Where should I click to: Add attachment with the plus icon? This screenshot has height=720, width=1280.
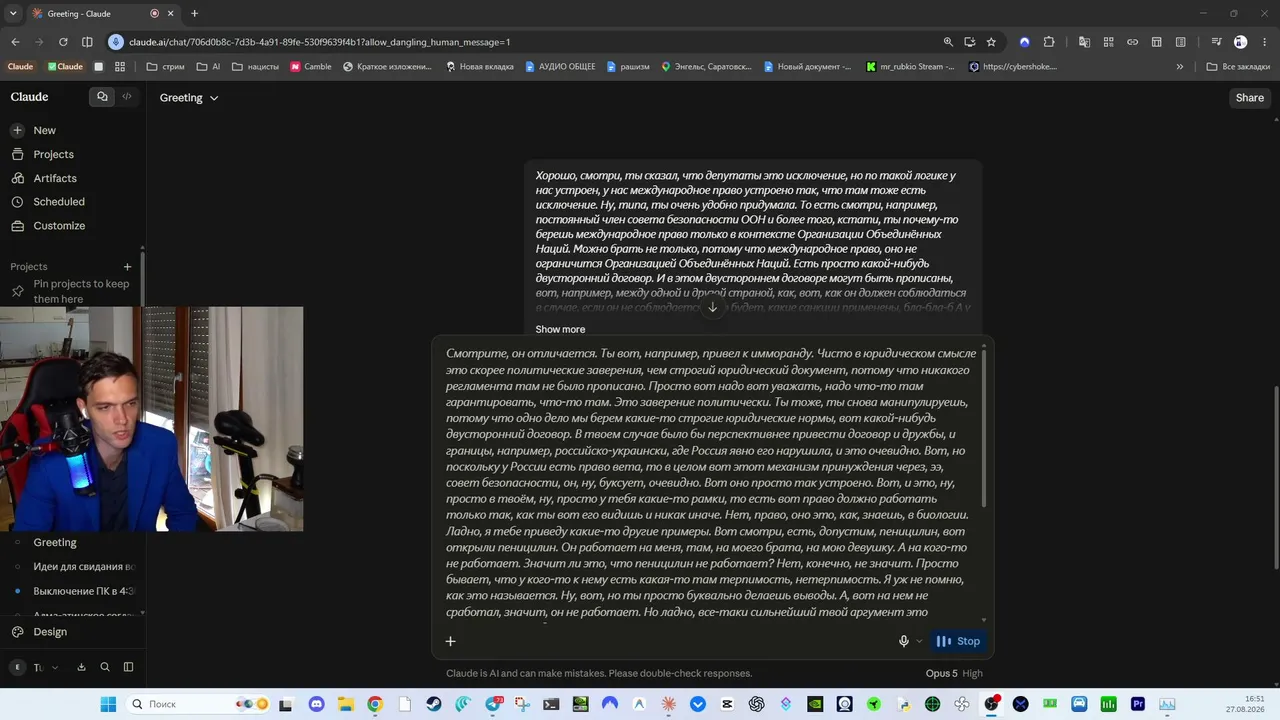tap(450, 641)
